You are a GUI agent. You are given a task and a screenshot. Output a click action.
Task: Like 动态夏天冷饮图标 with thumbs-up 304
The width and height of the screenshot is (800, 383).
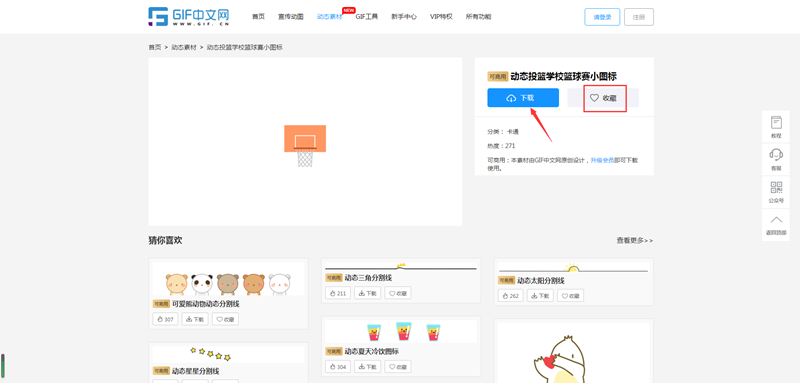[x=338, y=367]
